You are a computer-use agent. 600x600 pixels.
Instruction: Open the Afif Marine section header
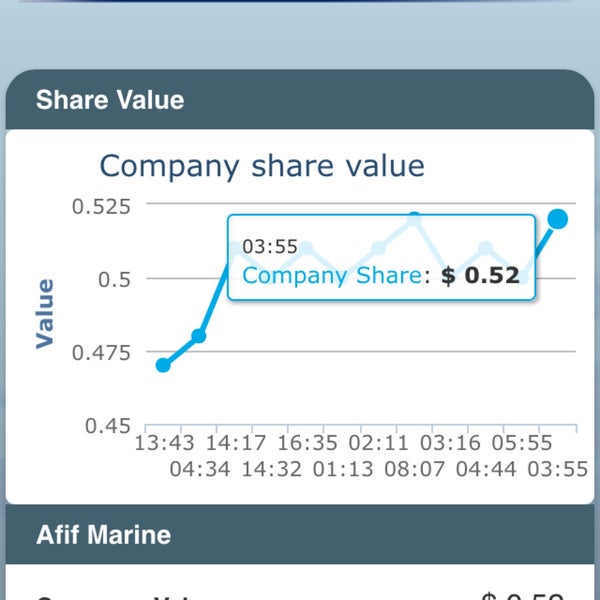(x=103, y=534)
